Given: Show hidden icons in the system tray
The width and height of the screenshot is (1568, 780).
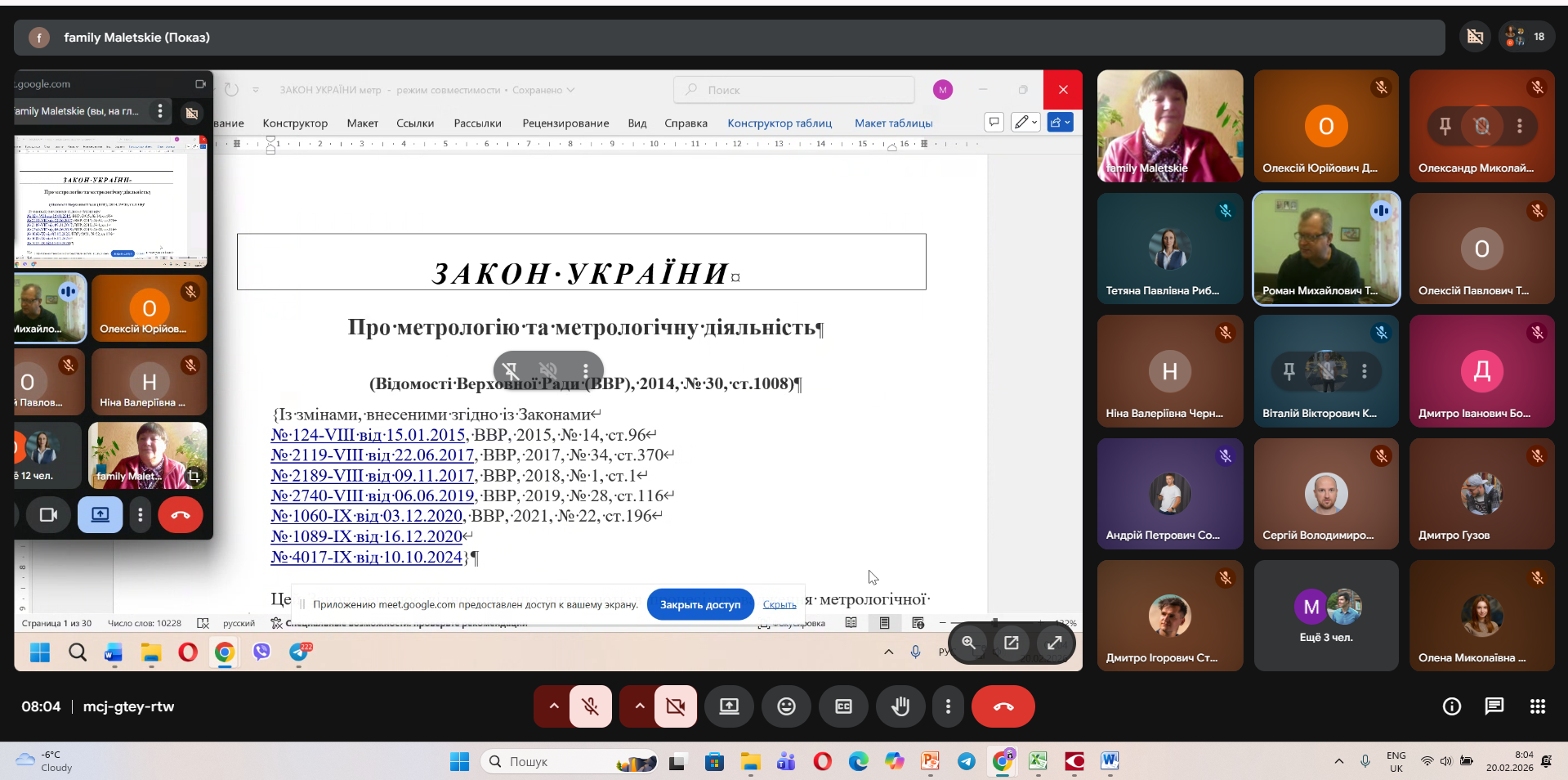Looking at the screenshot, I should point(1338,762).
